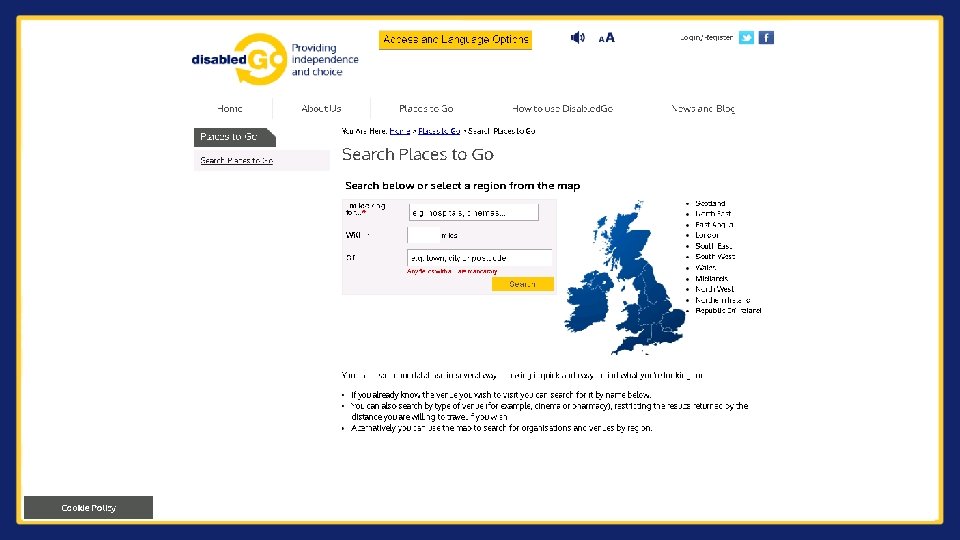Screen dimensions: 960x540
Task: Focus the town, city or postcode field
Action: click(x=479, y=258)
